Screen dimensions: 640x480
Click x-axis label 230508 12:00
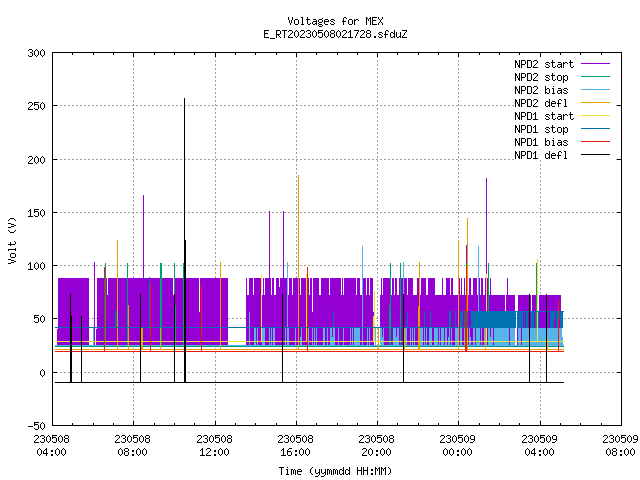pyautogui.click(x=215, y=446)
